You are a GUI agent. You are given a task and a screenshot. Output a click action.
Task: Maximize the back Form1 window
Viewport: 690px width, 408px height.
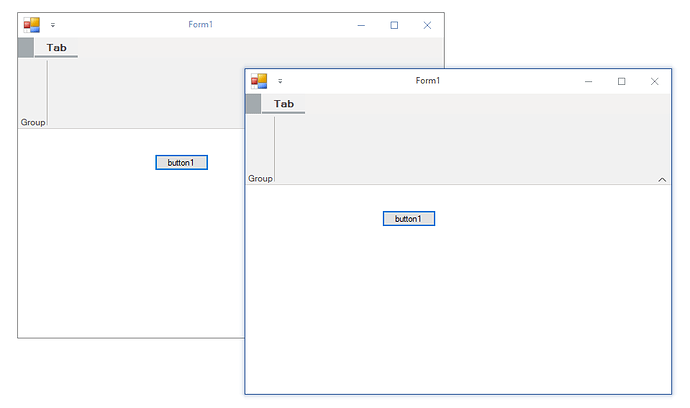click(x=394, y=26)
